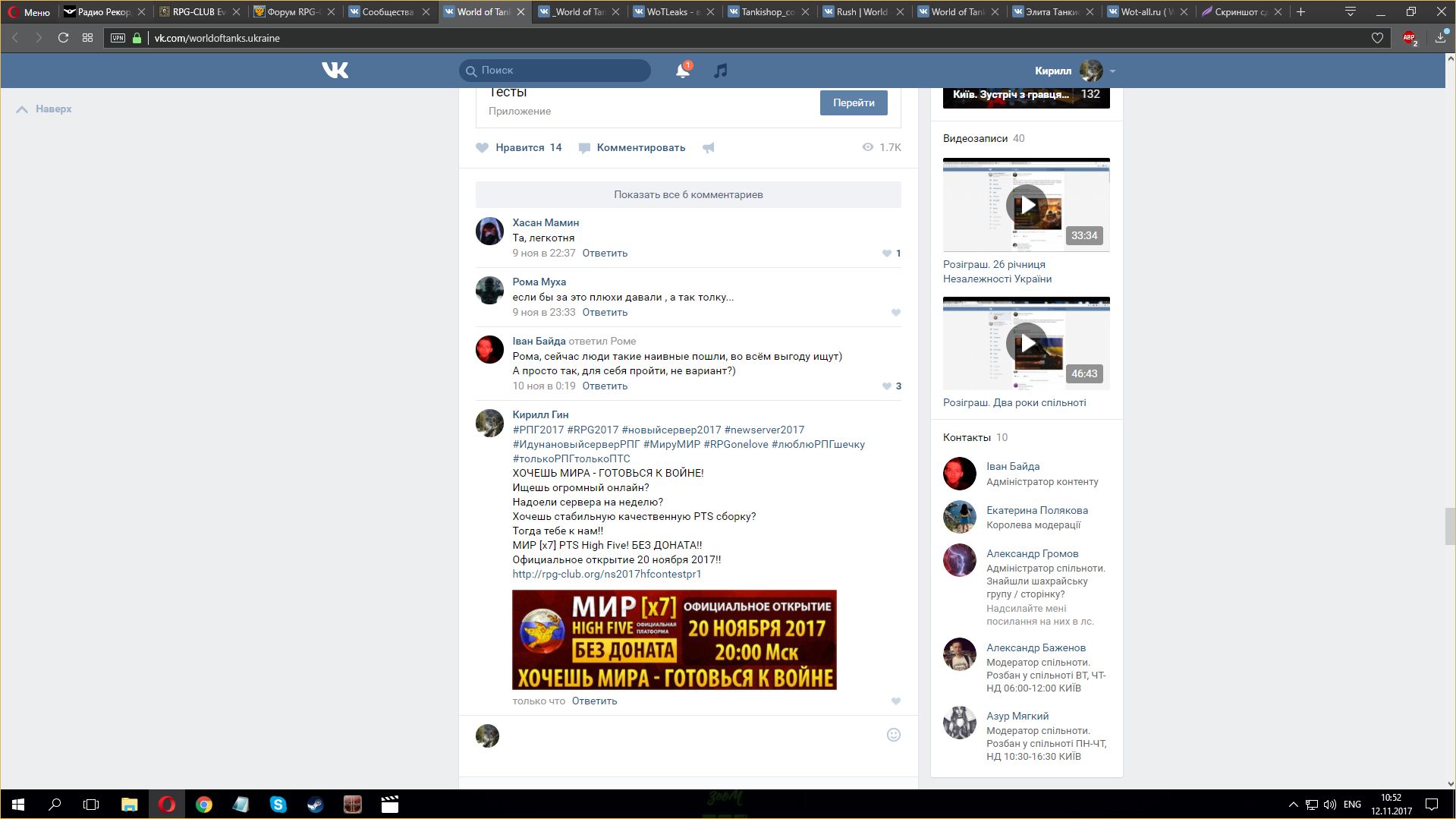This screenshot has width=1456, height=819.
Task: Open the volume icon in system tray
Action: [1329, 805]
